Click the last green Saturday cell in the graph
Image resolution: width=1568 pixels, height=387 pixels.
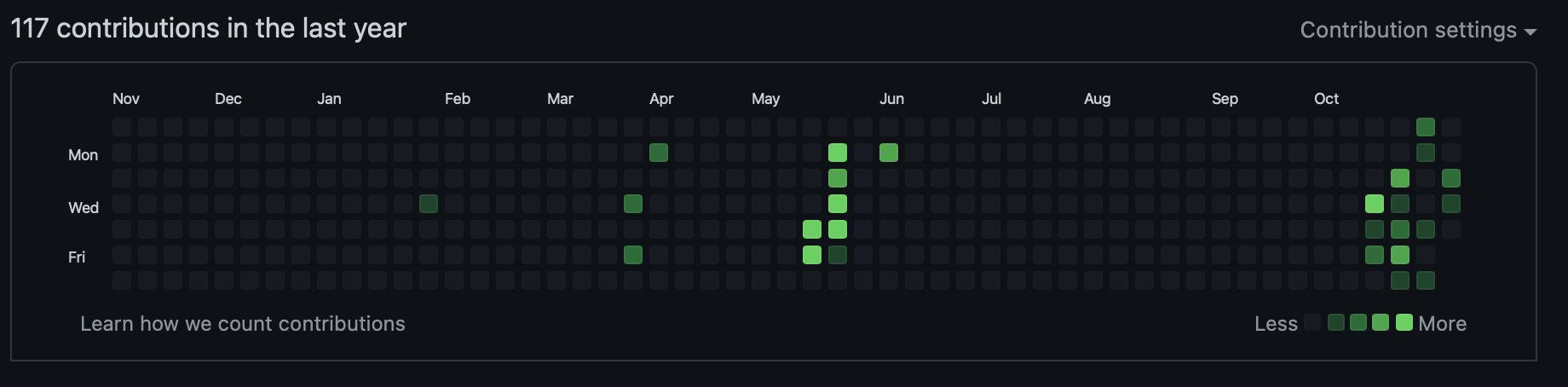click(x=1426, y=280)
